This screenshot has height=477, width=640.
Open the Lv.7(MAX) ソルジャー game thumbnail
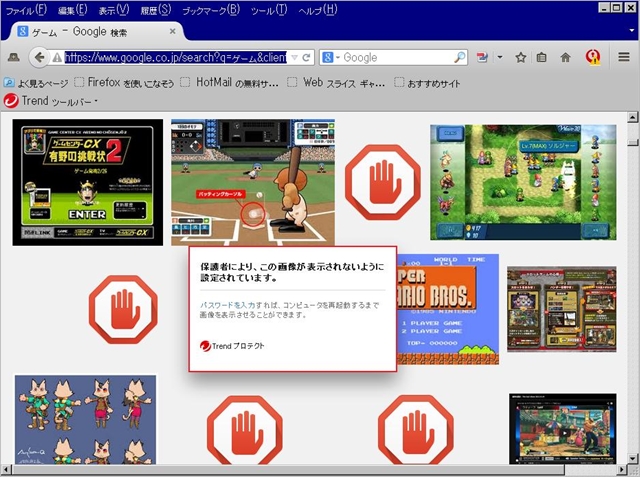[x=523, y=182]
